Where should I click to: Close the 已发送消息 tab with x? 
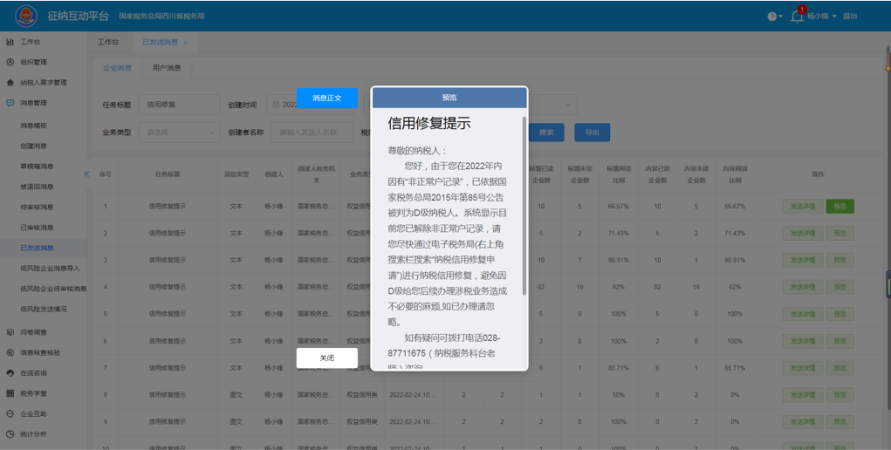click(x=185, y=43)
